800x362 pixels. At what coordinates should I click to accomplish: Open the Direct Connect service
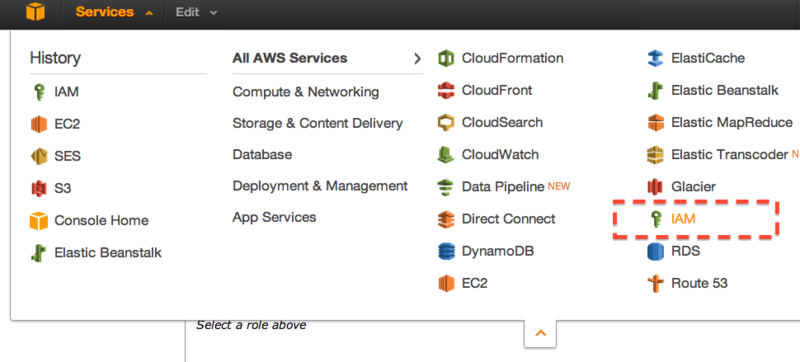508,219
